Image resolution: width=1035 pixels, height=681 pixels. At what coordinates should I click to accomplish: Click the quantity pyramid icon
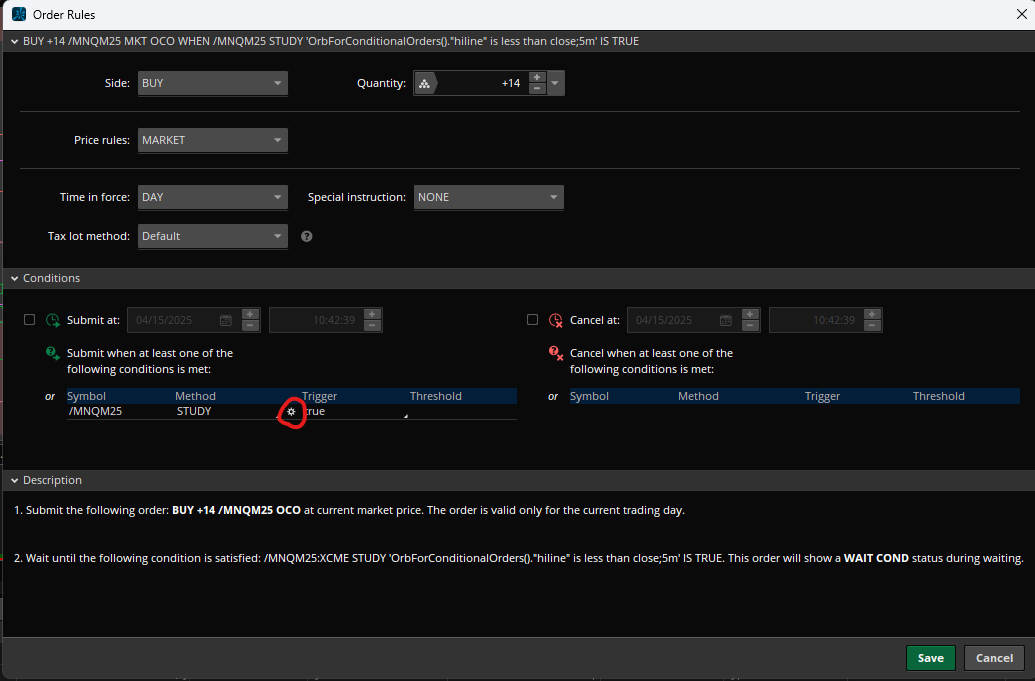(425, 84)
